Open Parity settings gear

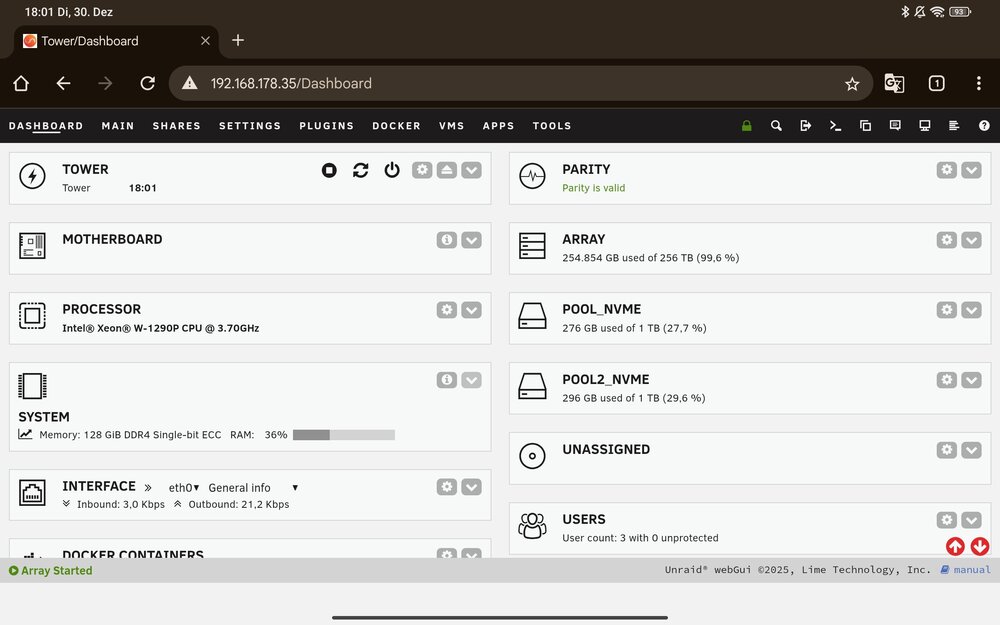tap(947, 170)
